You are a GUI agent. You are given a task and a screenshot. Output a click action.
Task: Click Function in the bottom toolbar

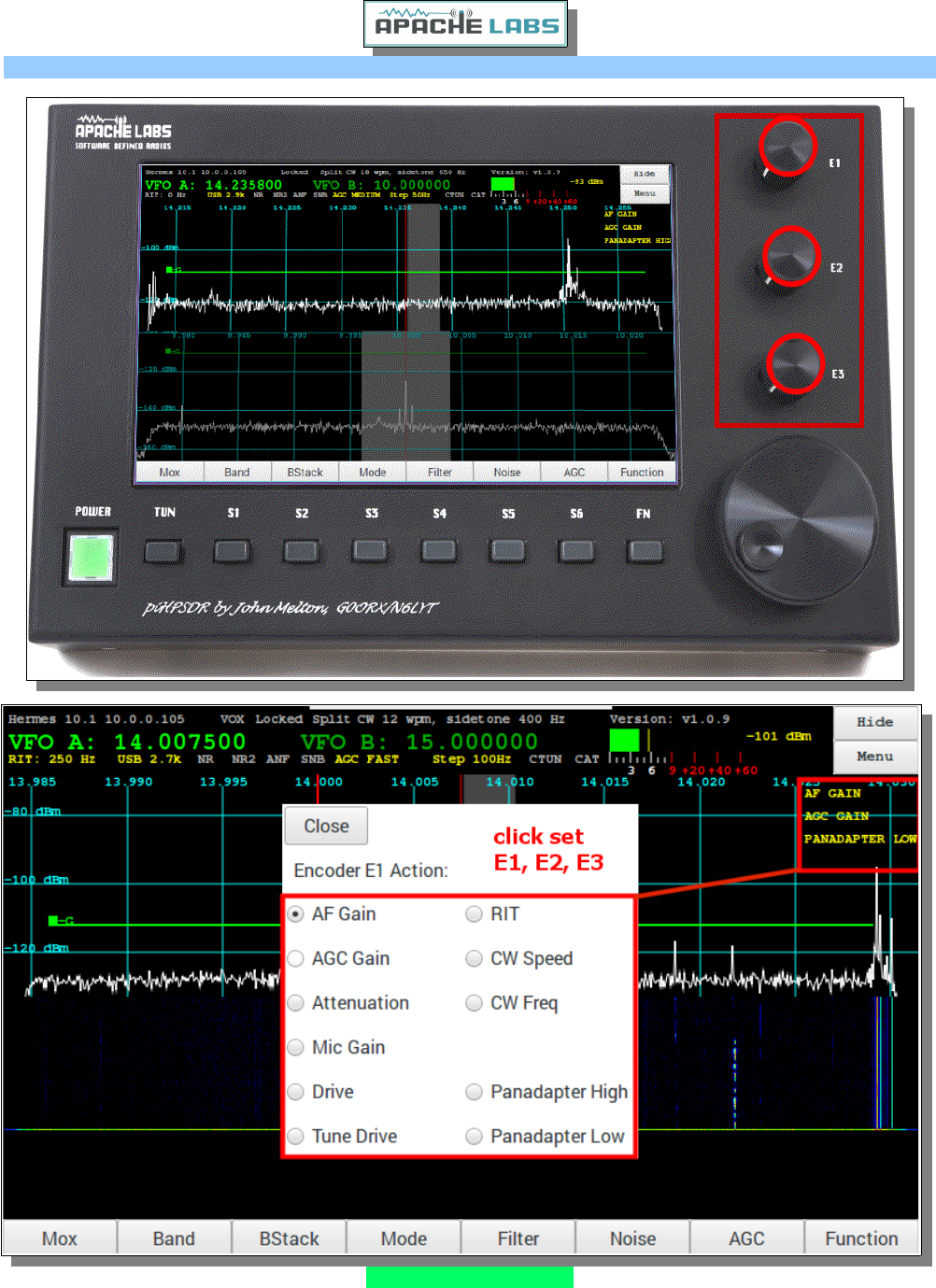861,1238
